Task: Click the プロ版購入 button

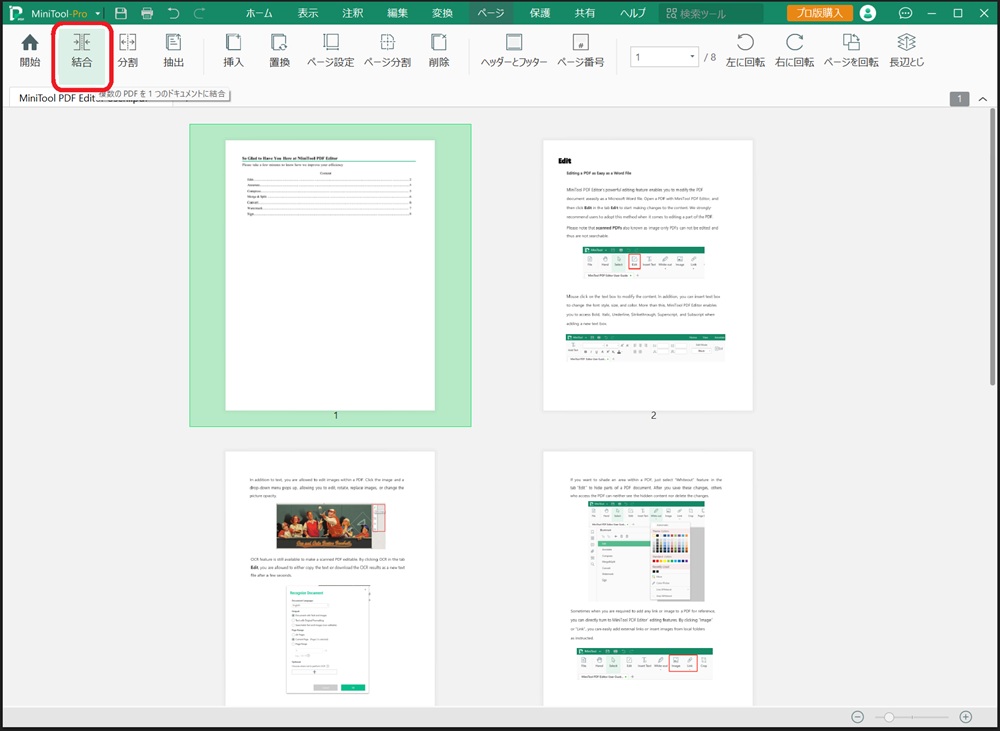Action: pos(820,13)
